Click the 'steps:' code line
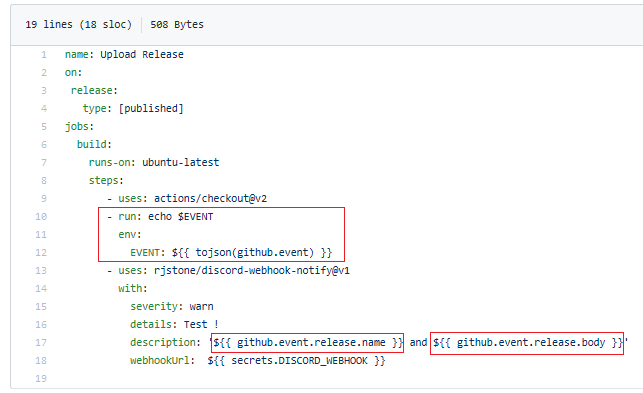 click(106, 181)
